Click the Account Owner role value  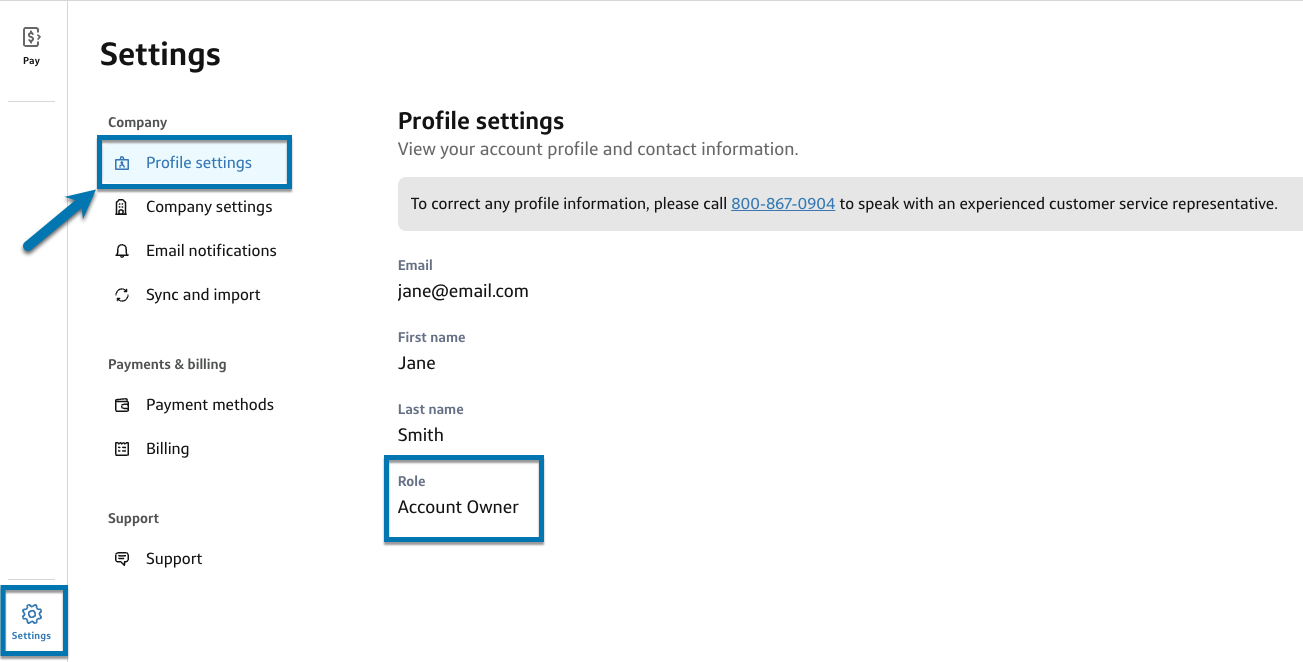[x=458, y=507]
